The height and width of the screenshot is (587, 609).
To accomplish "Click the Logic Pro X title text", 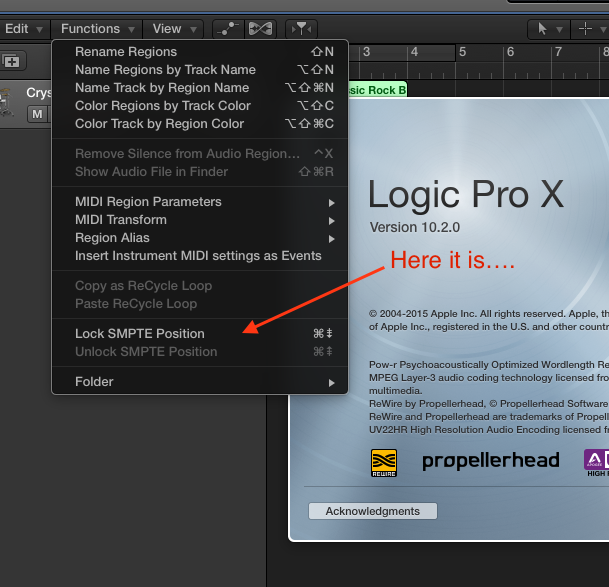I will coord(465,195).
